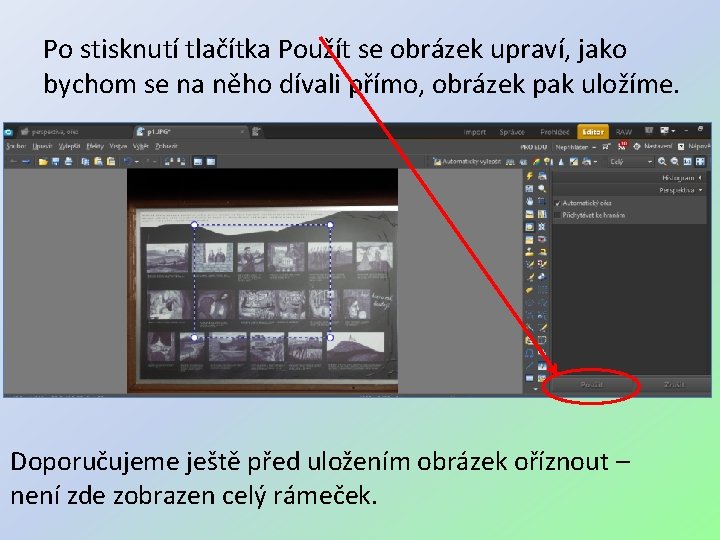Click the shopping cart icon
Image resolution: width=720 pixels, height=540 pixels.
(606, 146)
